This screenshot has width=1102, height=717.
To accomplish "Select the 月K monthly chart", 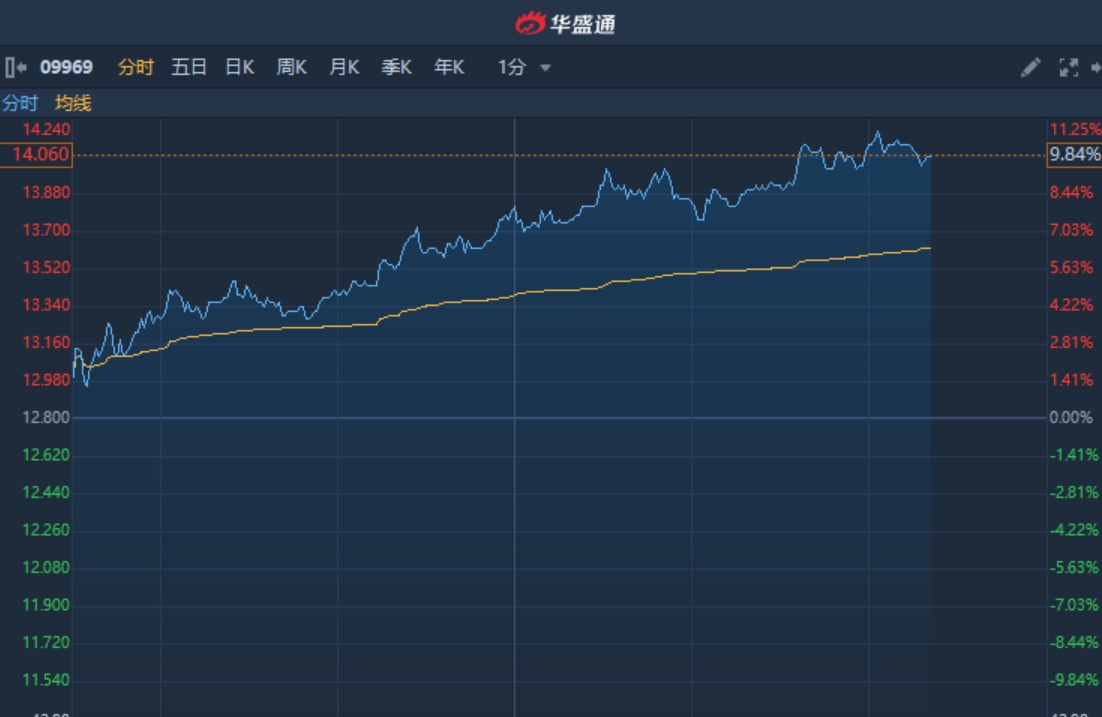I will pyautogui.click(x=345, y=68).
